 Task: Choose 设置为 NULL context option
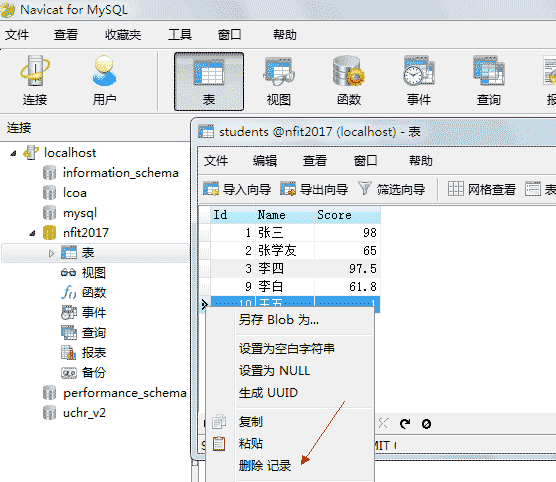(x=274, y=371)
